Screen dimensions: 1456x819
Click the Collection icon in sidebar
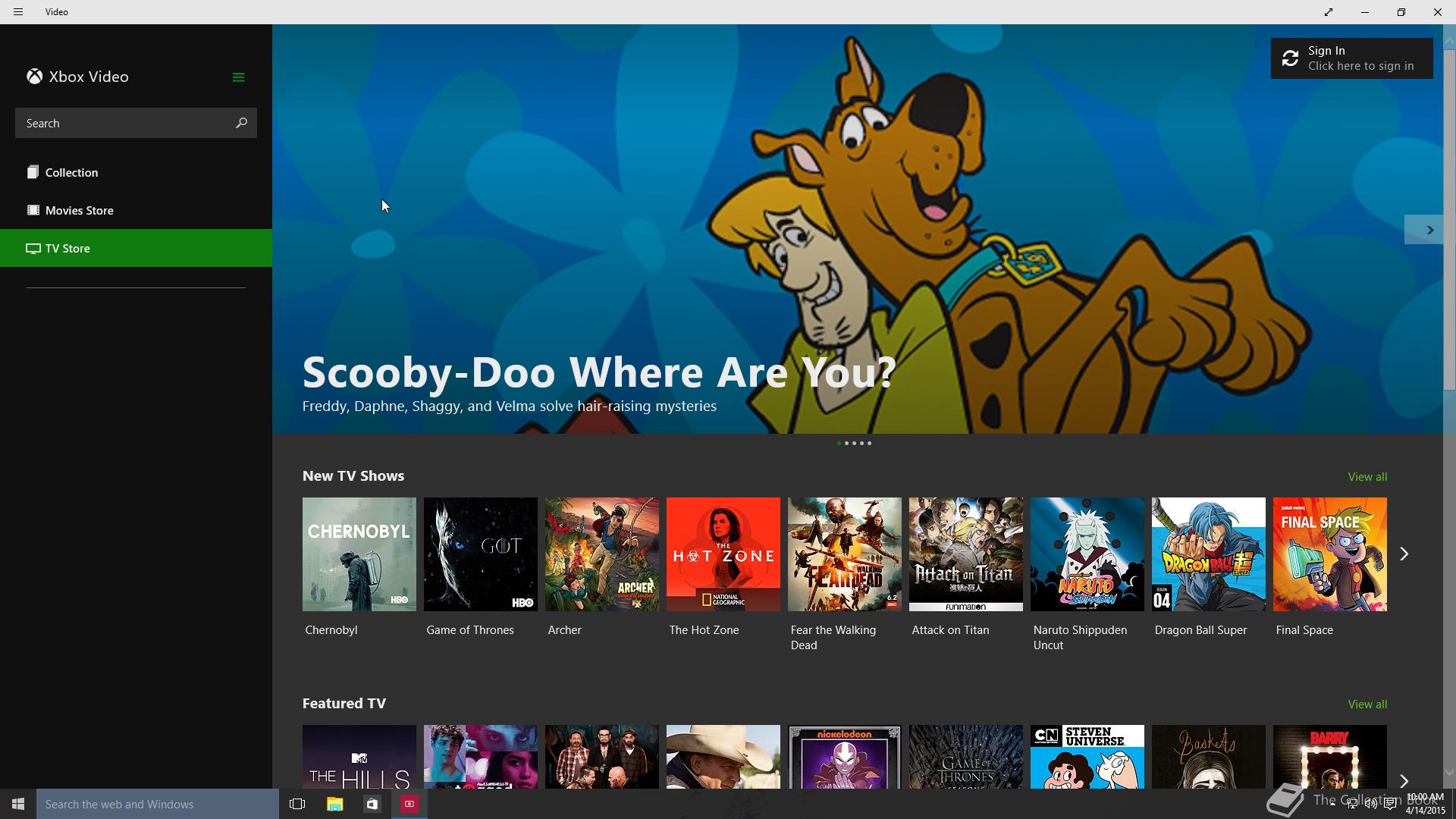click(x=33, y=172)
